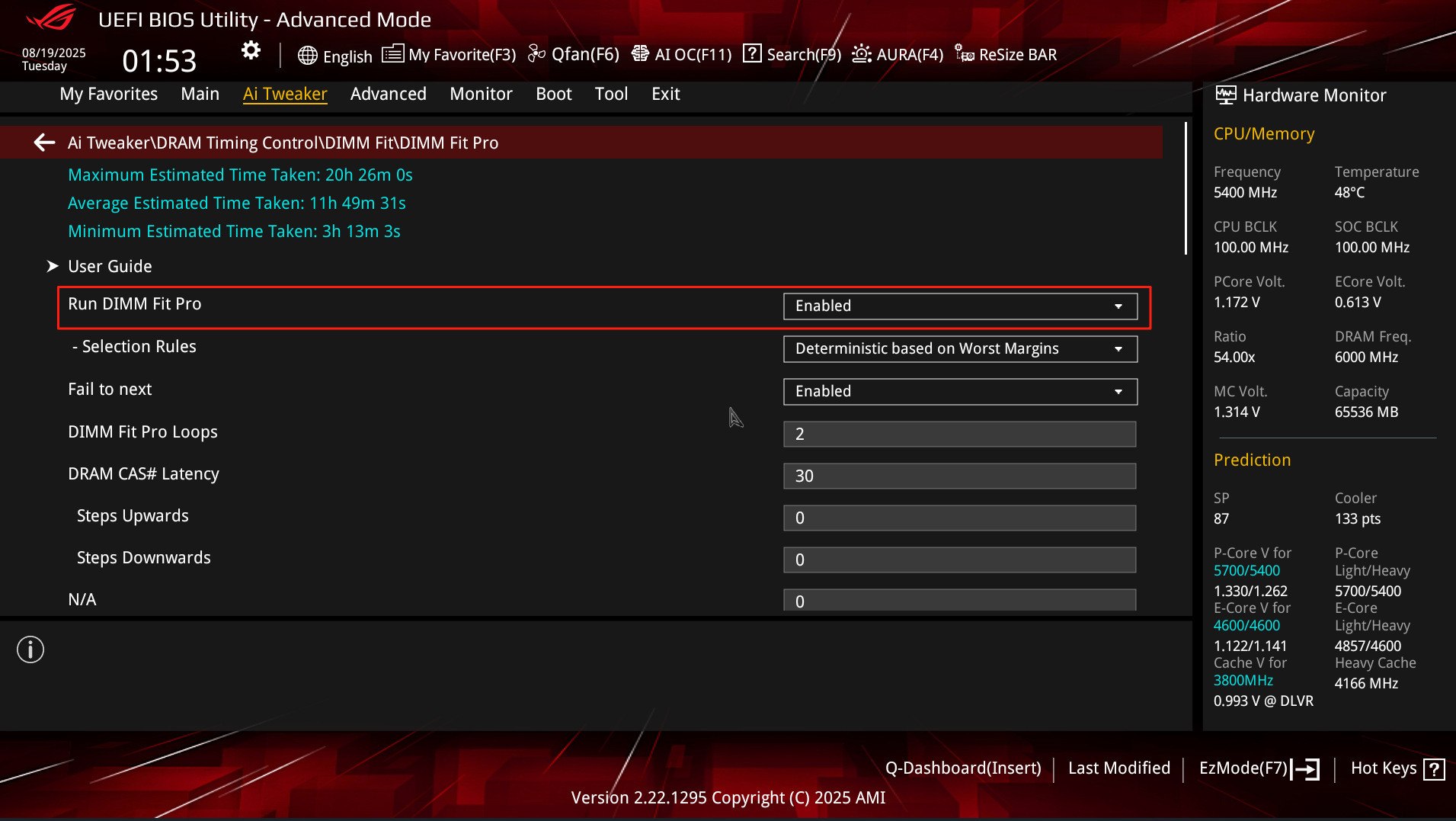Image resolution: width=1456 pixels, height=821 pixels.
Task: Click the Run DIMM Fit Pro dropdown arrow
Action: pos(1118,306)
